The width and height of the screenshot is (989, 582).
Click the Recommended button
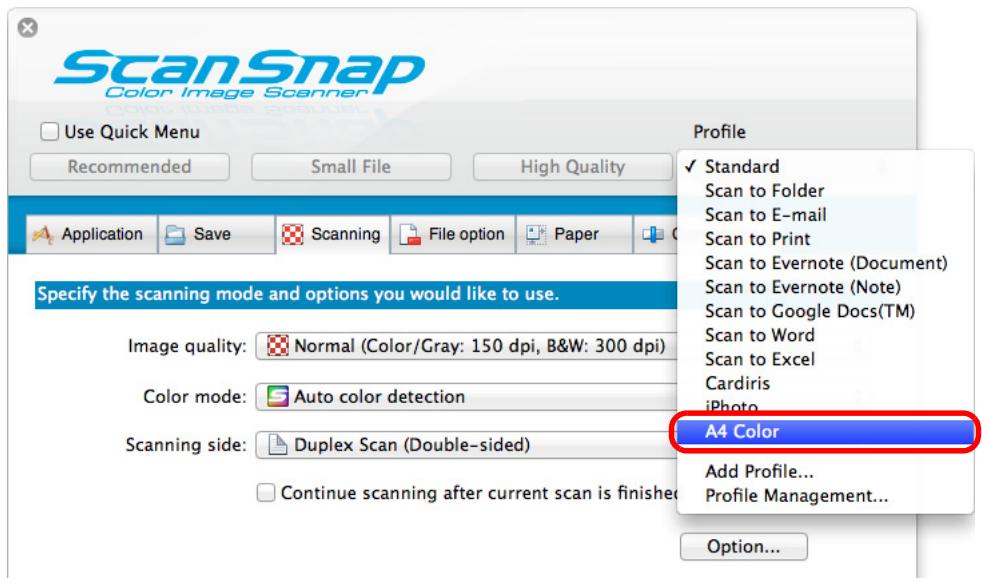click(x=129, y=166)
